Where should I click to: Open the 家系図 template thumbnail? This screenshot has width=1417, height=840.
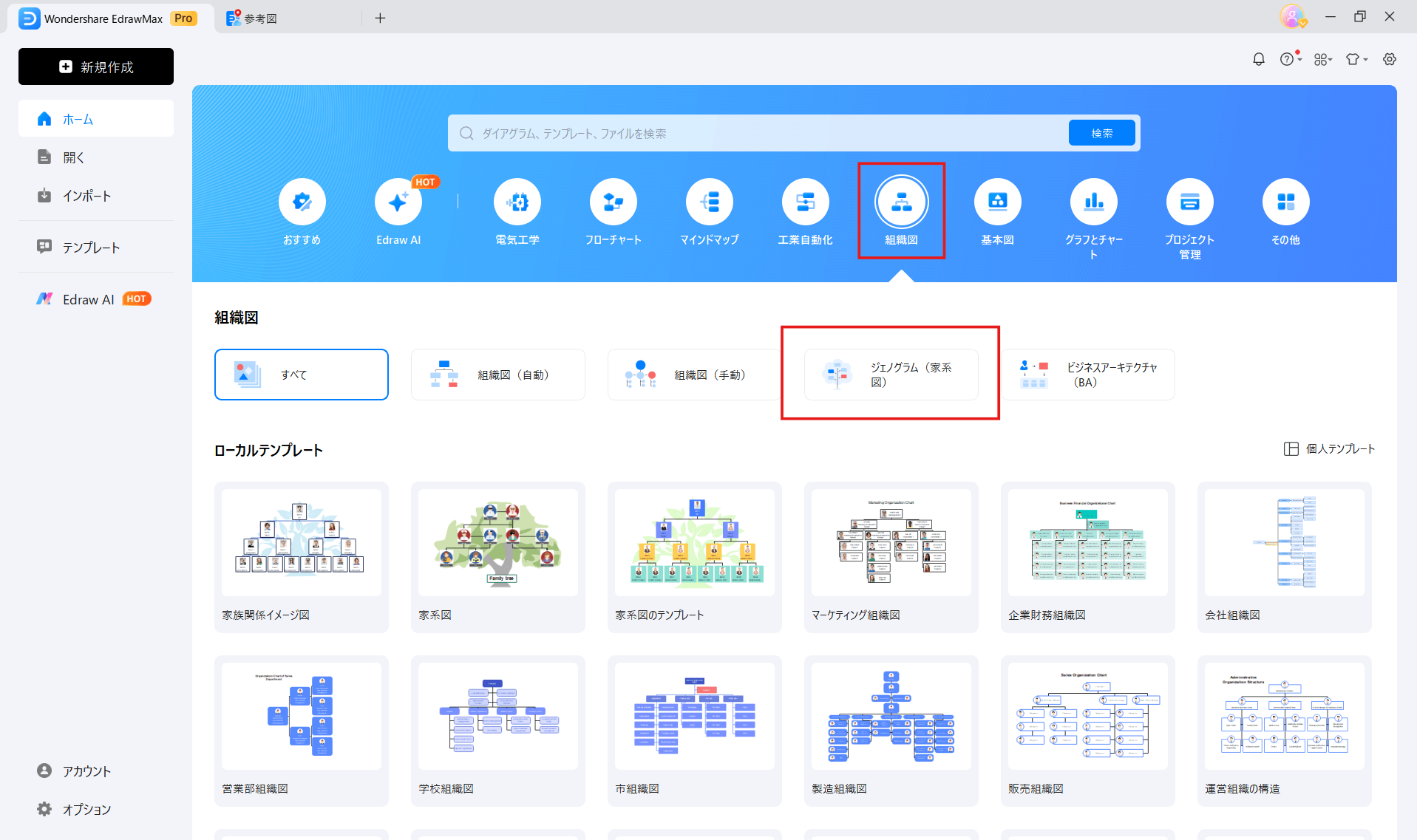click(x=497, y=543)
